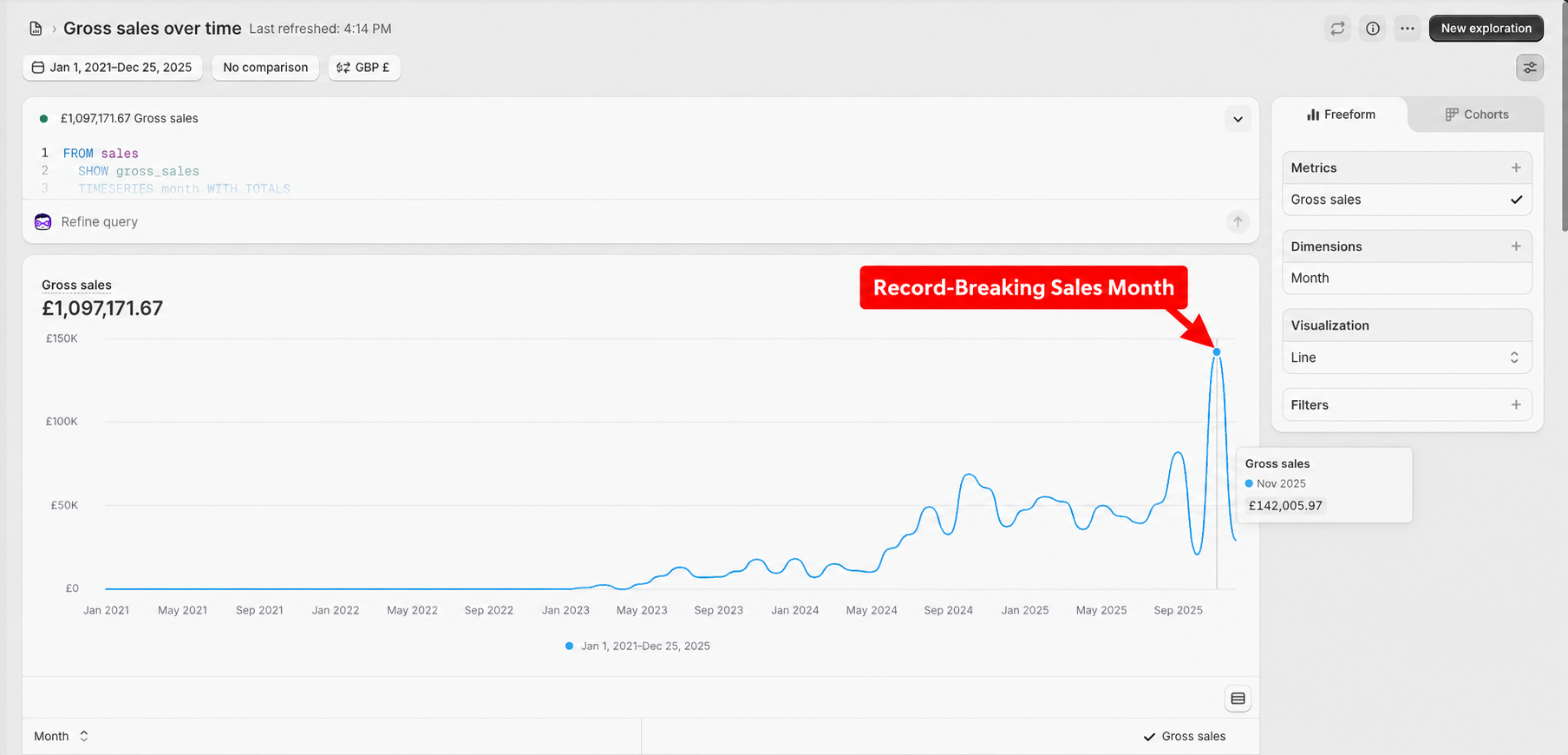1568x755 pixels.
Task: Click the Last refreshed: 4:14 PM text
Action: [x=320, y=29]
